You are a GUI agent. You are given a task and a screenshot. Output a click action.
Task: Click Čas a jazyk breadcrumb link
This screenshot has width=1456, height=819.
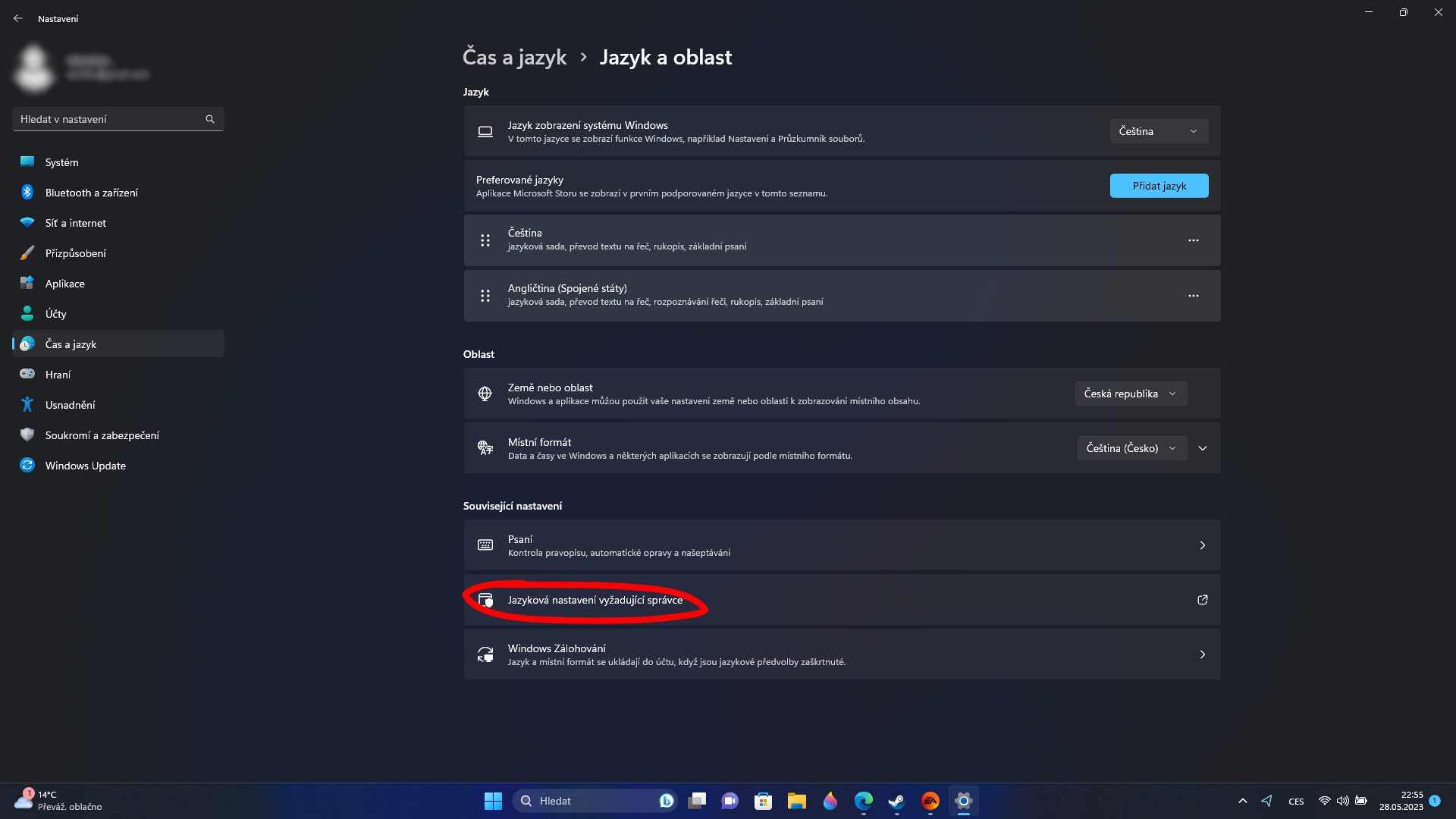pos(514,57)
